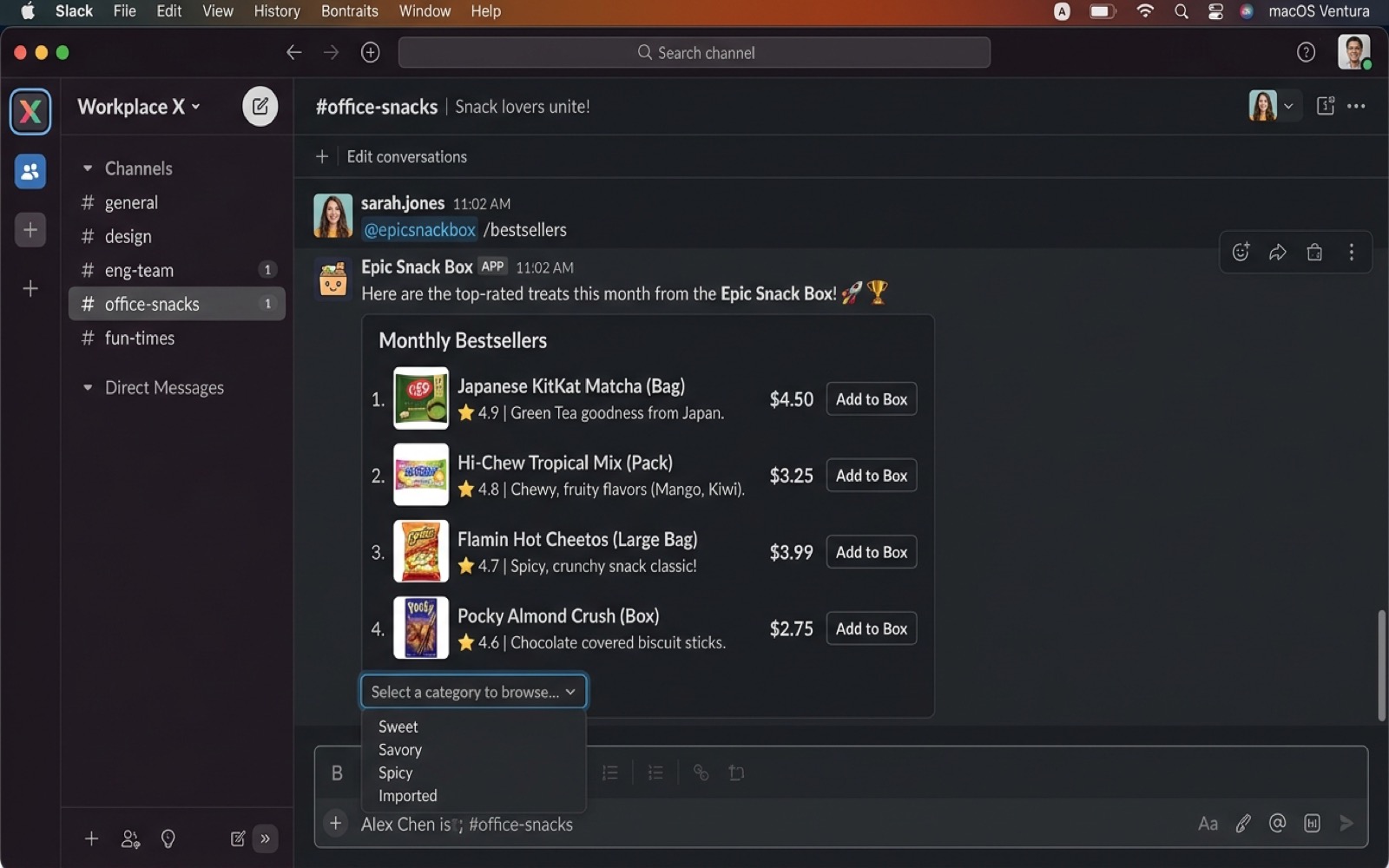Viewport: 1389px width, 868px height.
Task: Open the Flamin Hot Cheetos thumbnail
Action: pyautogui.click(x=421, y=551)
